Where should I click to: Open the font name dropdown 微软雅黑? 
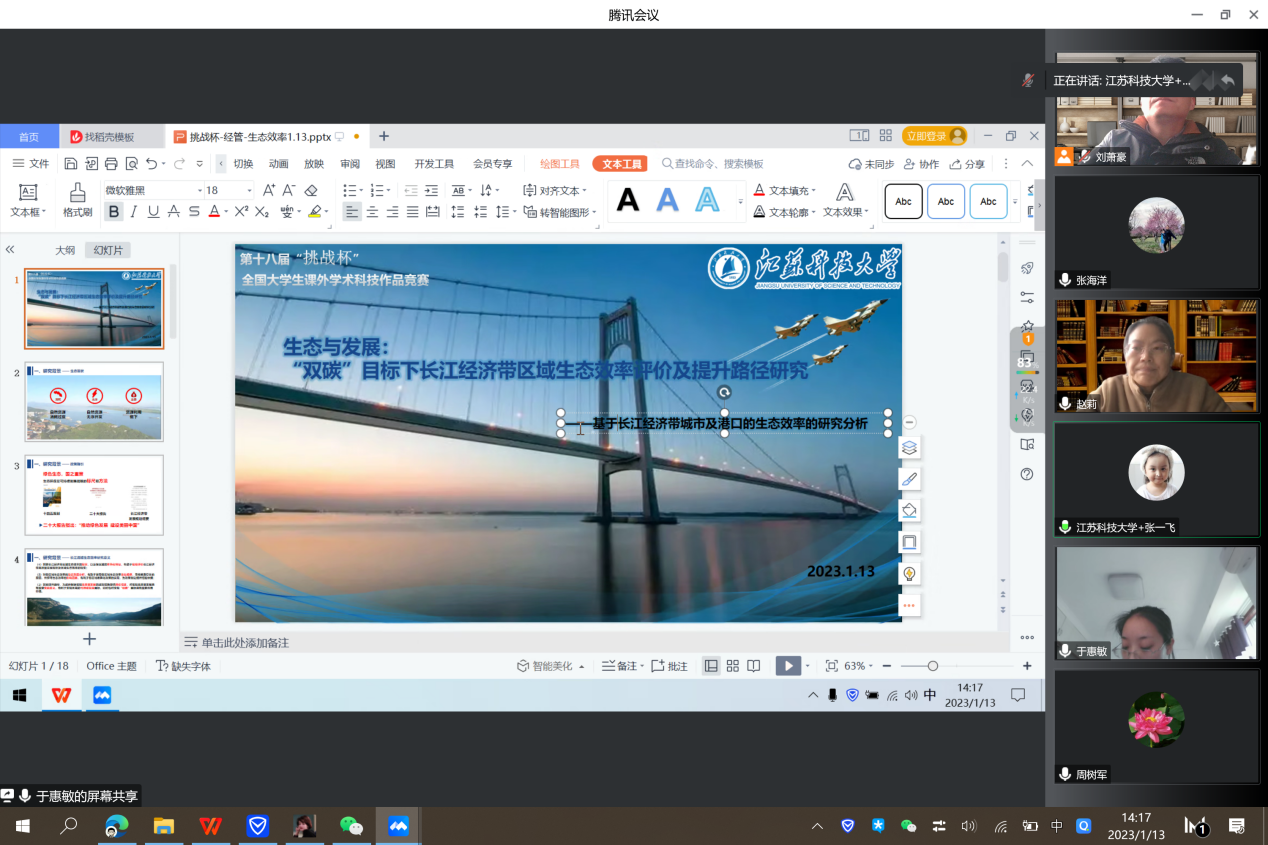click(150, 190)
